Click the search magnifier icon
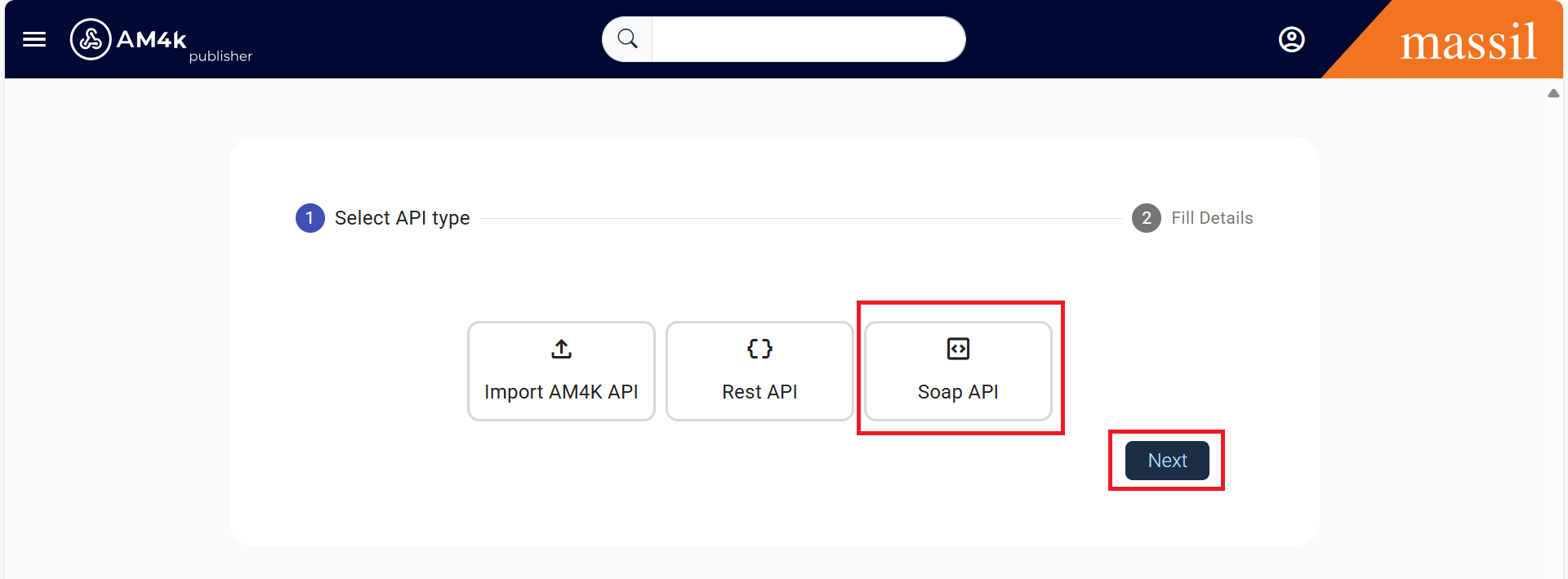This screenshot has width=1568, height=579. pos(626,38)
